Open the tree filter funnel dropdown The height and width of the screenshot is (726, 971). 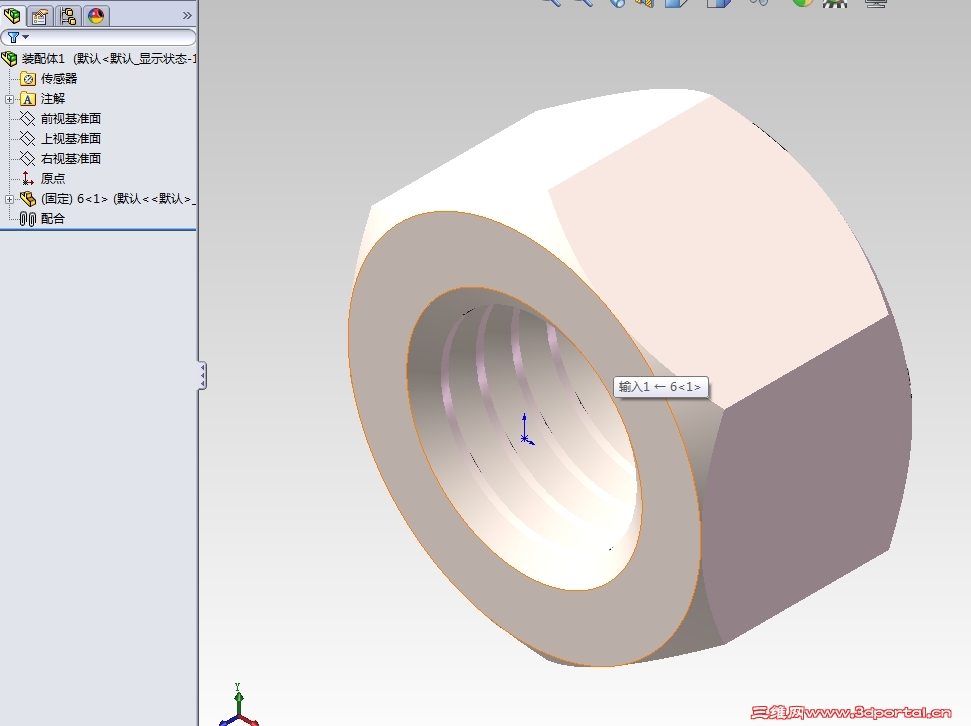(17, 37)
